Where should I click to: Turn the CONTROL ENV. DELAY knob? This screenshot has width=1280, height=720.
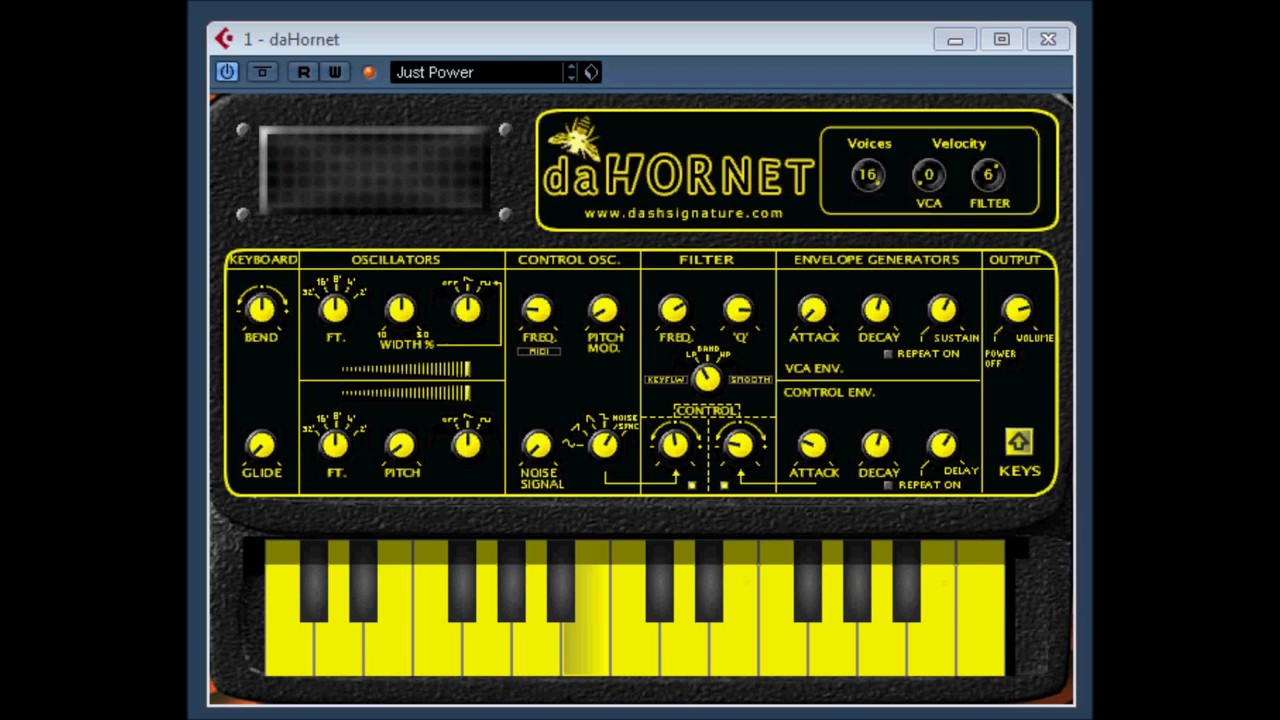(942, 445)
